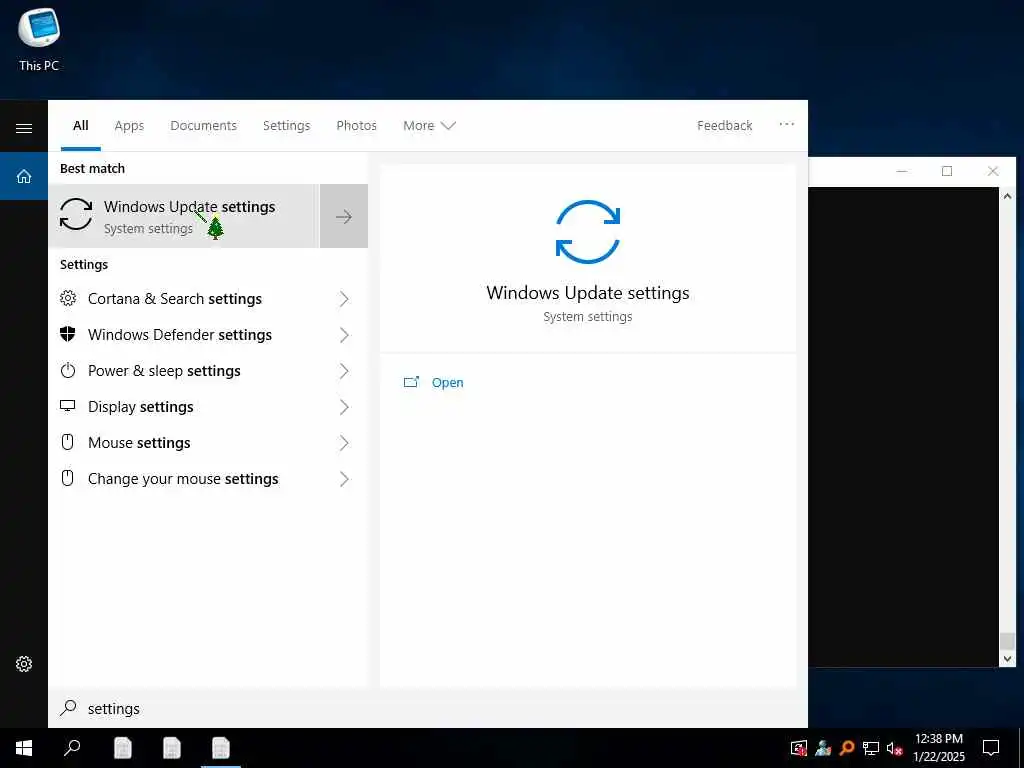Click the network tray icon
The image size is (1024, 768).
tap(871, 748)
